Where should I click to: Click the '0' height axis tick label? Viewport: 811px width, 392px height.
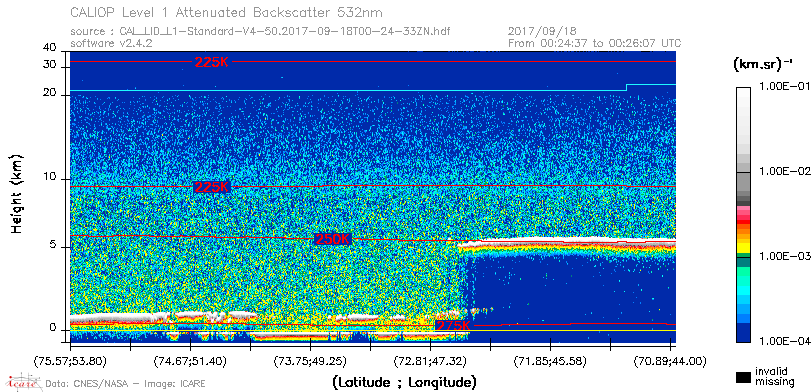coord(52,328)
